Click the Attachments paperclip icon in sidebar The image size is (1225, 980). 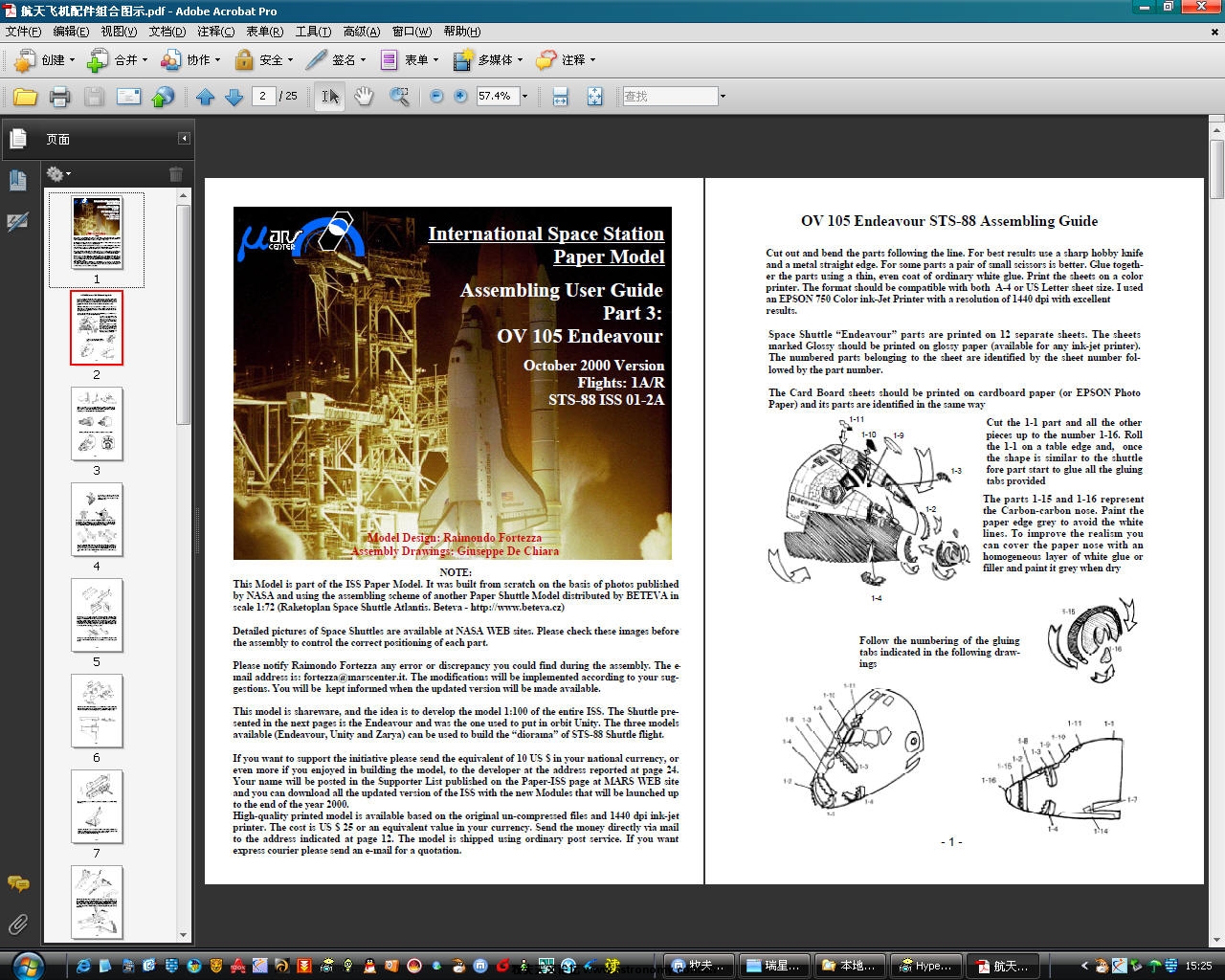click(17, 924)
